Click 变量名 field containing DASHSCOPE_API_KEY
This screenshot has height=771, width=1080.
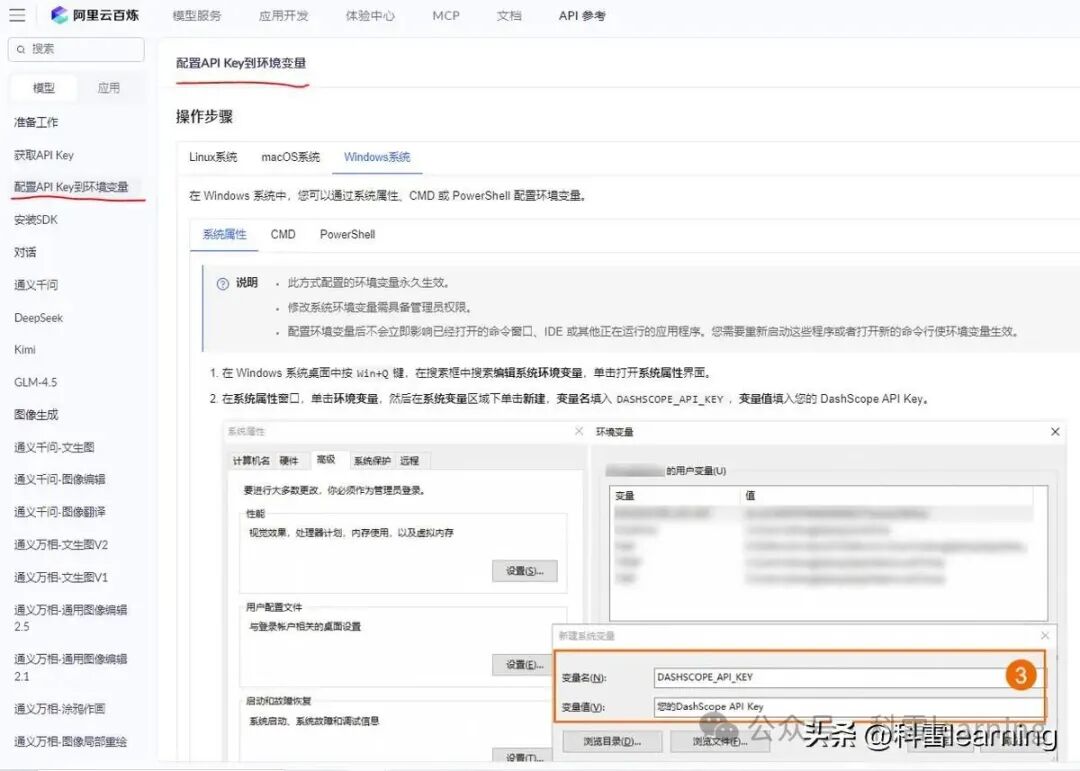pyautogui.click(x=847, y=677)
